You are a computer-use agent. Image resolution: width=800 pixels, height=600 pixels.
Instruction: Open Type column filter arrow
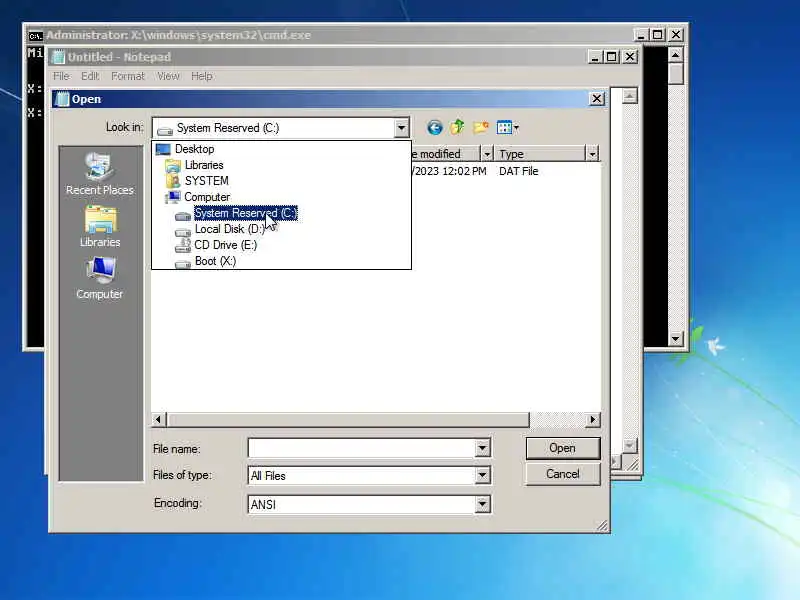pos(592,154)
